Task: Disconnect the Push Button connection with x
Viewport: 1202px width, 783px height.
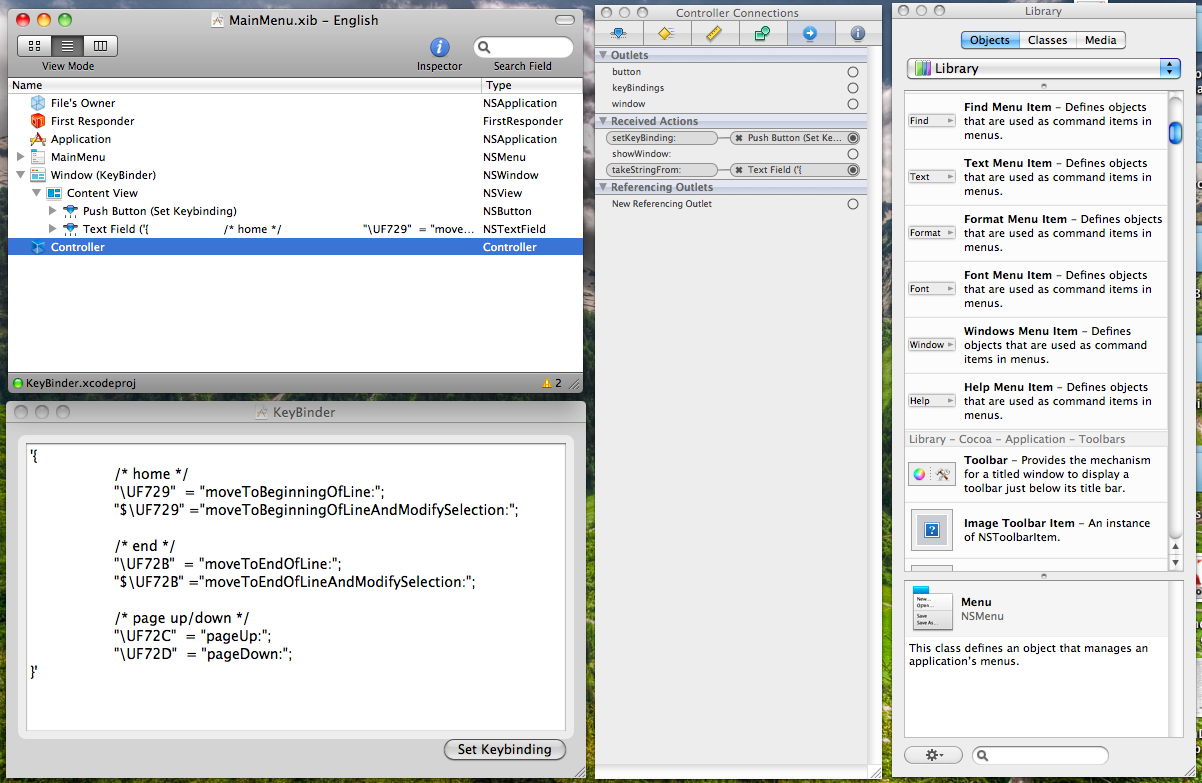Action: tap(738, 138)
